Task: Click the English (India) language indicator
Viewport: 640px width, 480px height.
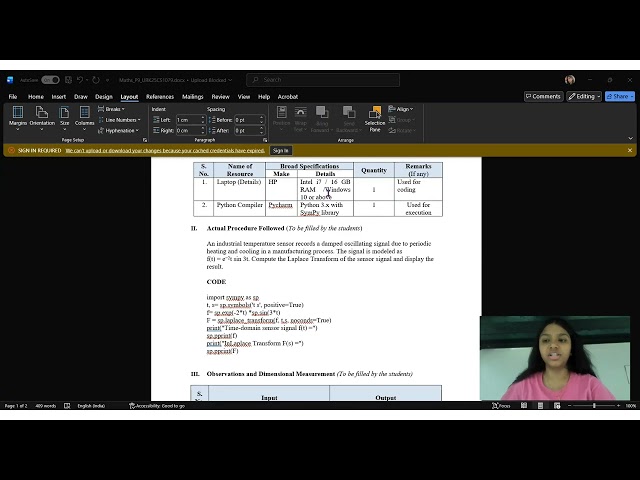Action: point(91,406)
